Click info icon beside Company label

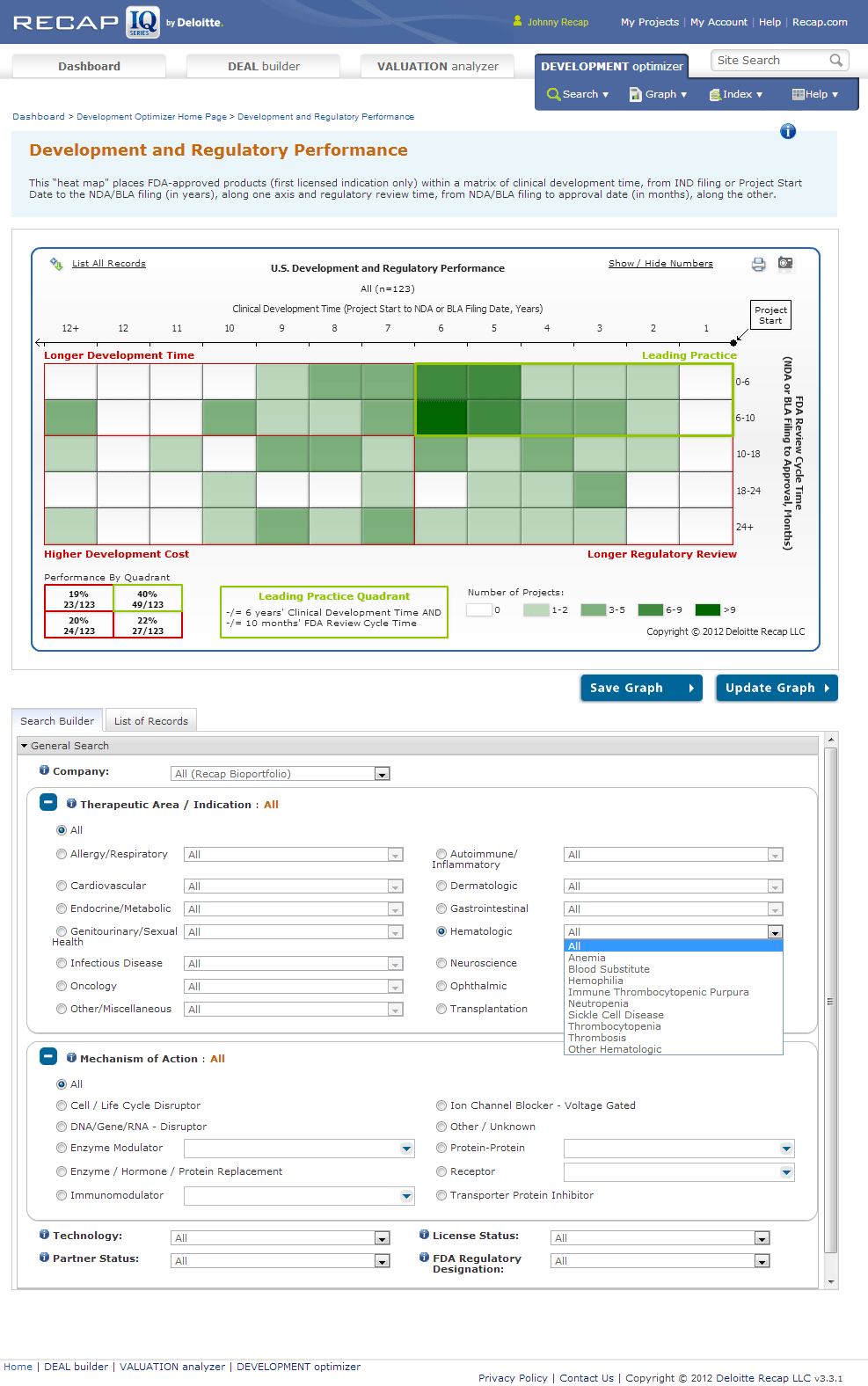point(44,770)
